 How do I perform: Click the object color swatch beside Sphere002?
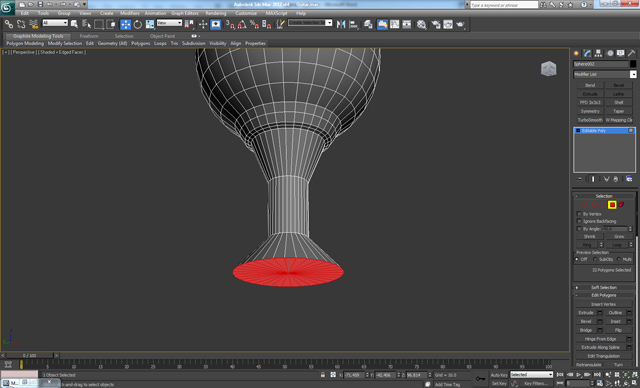633,64
